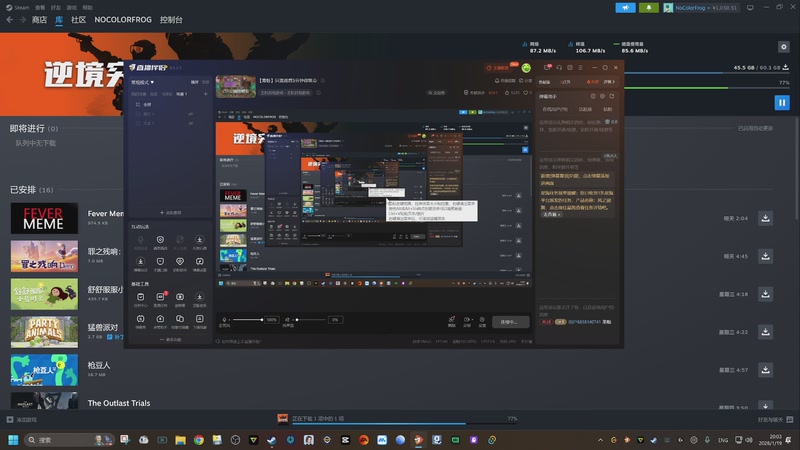Open NOCOLORFROG profile tab
Screen dimensions: 800x450
pyautogui.click(x=123, y=19)
